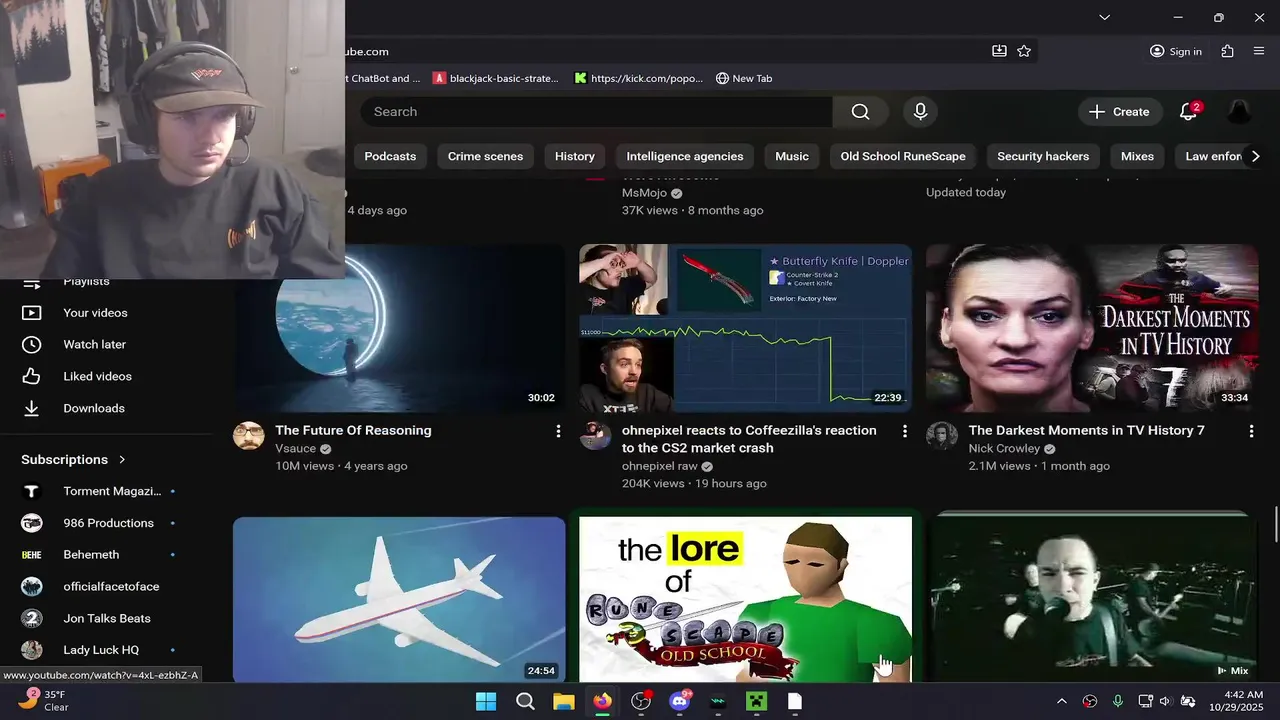Viewport: 1280px width, 720px height.
Task: Open the browser extensions puzzle icon
Action: click(x=1228, y=51)
